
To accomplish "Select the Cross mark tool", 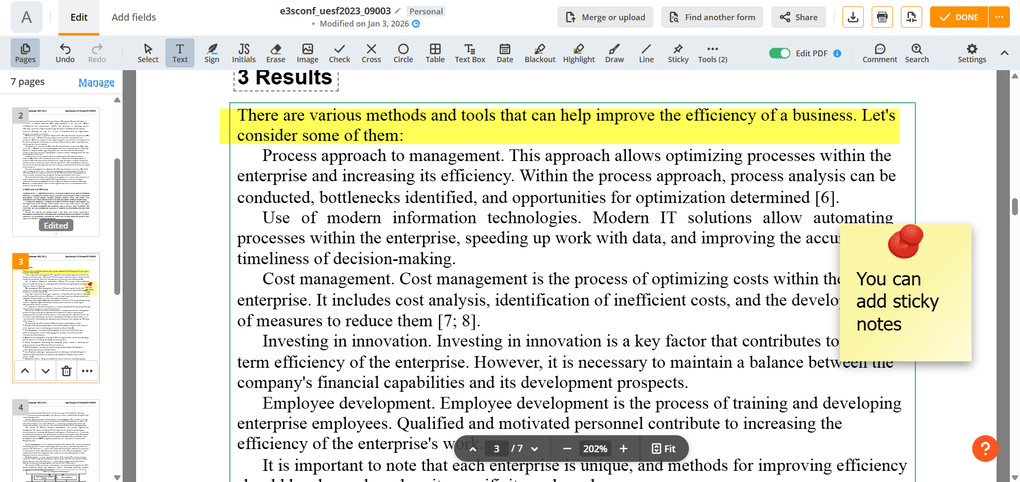I will click(371, 53).
